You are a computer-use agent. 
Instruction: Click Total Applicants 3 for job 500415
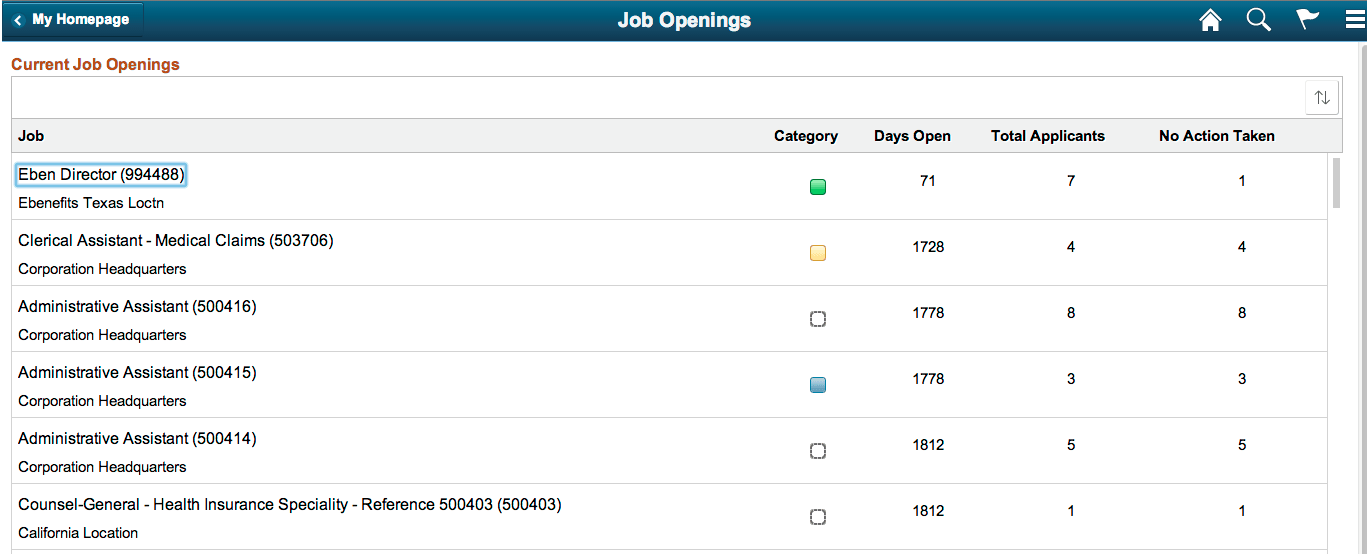[x=1071, y=379]
